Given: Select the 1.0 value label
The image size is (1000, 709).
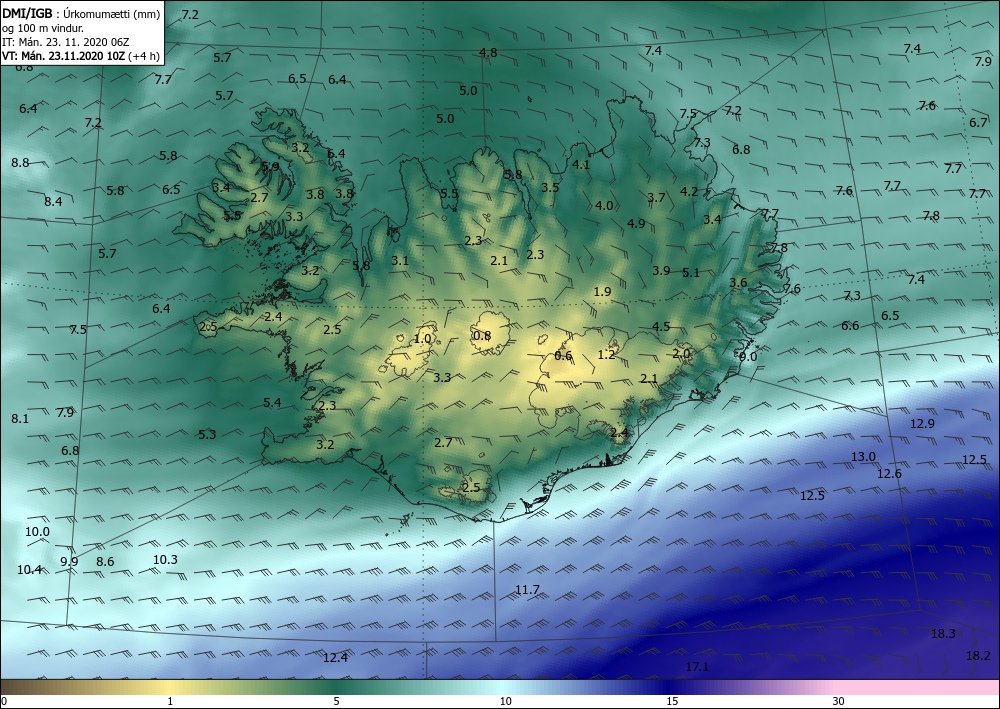Looking at the screenshot, I should [422, 339].
